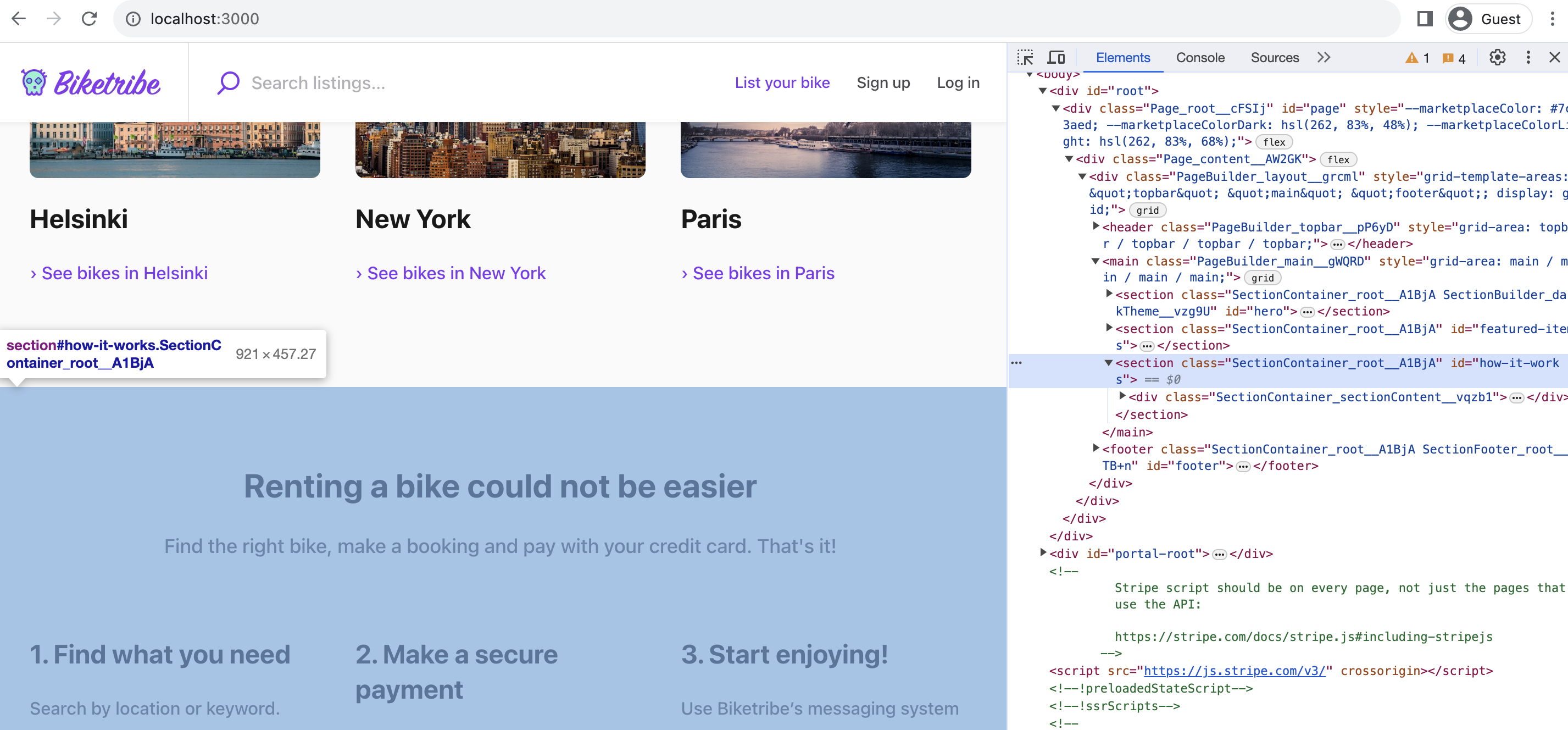1568x730 pixels.
Task: Open the DevTools three-dot customize menu
Action: (x=1528, y=57)
